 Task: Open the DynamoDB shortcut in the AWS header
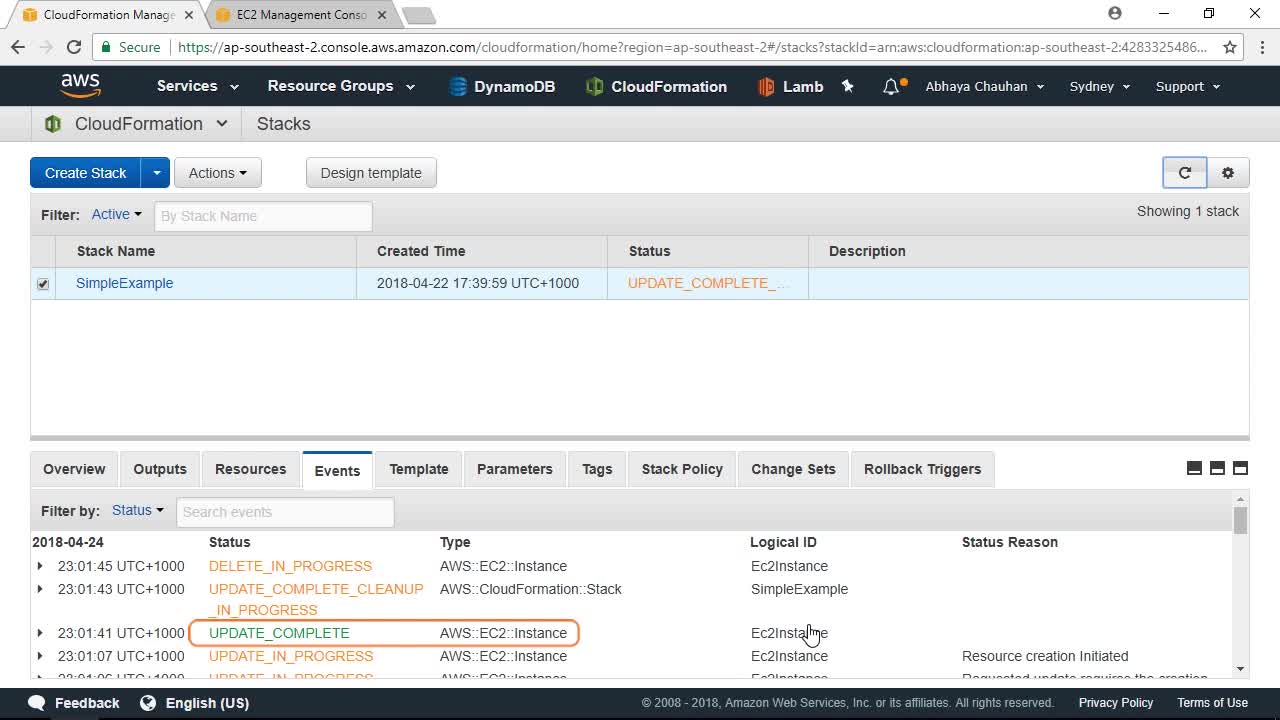pos(502,86)
